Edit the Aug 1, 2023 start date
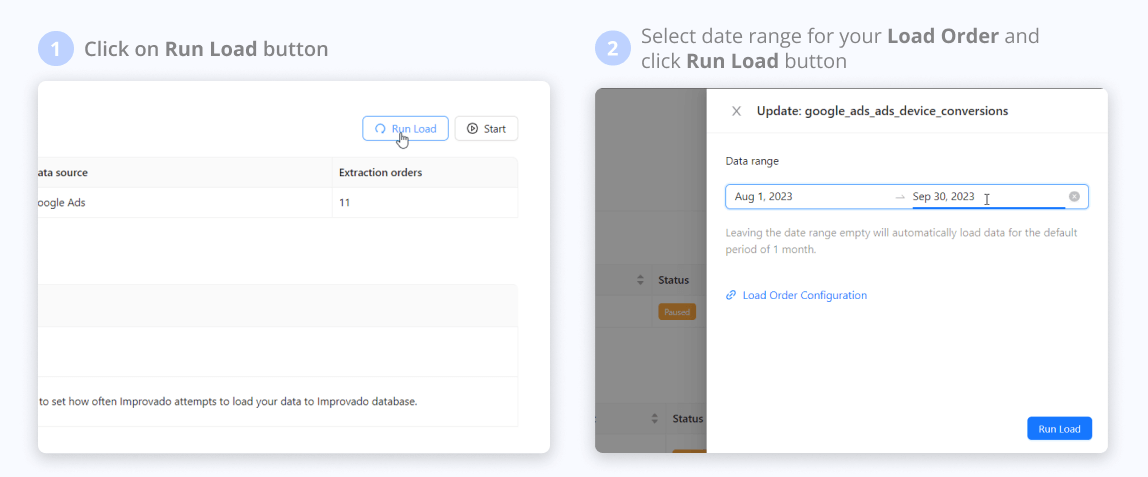 [x=764, y=197]
